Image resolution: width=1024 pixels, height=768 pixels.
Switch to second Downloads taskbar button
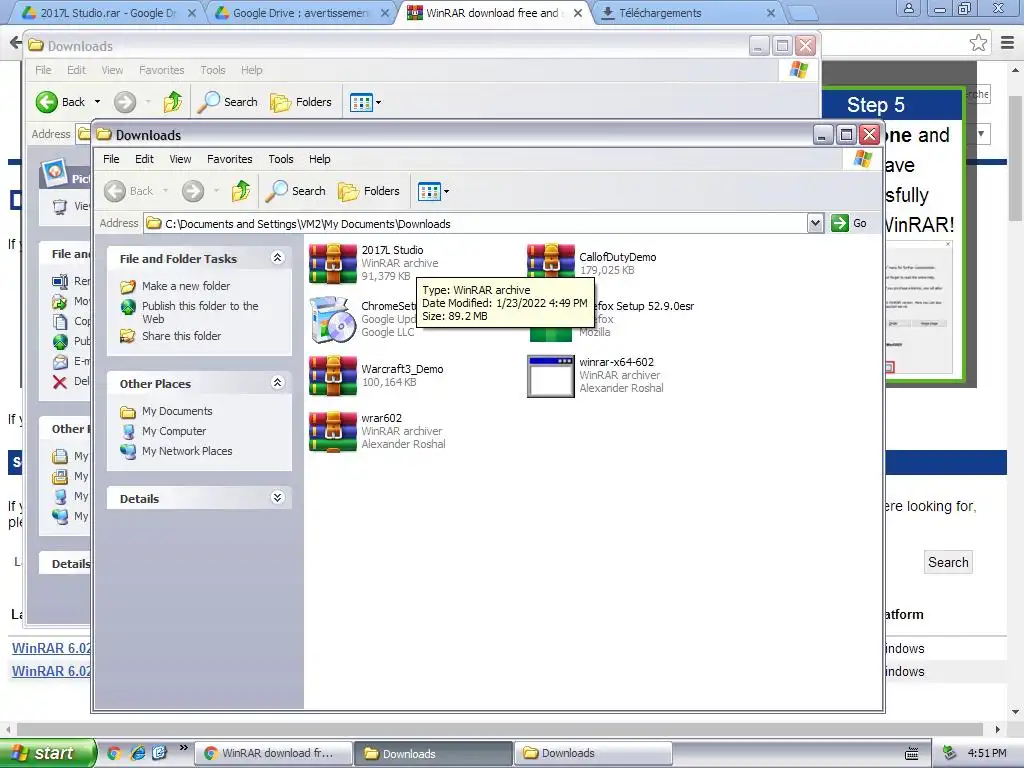[593, 753]
